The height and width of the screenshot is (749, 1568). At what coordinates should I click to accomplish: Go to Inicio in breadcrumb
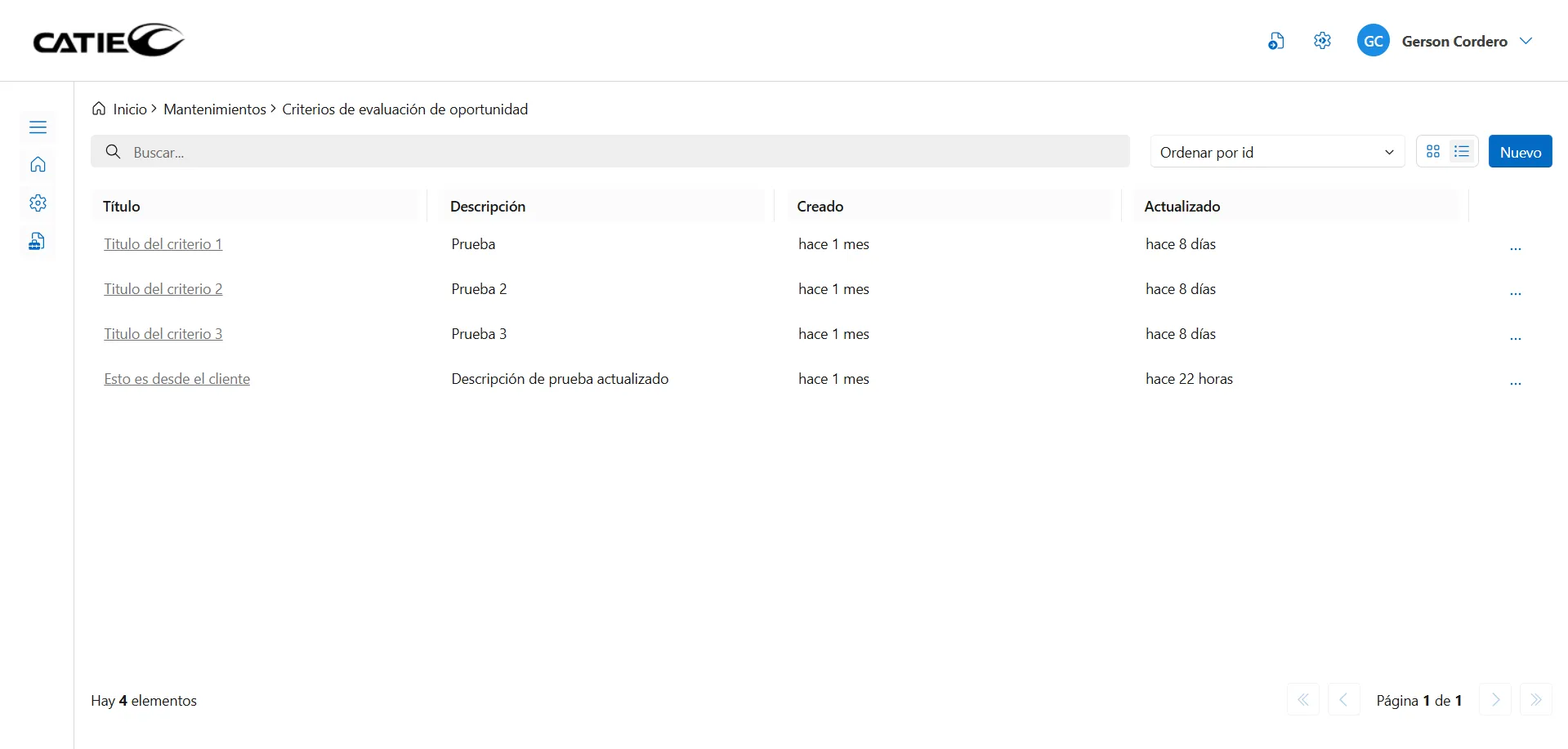point(129,109)
